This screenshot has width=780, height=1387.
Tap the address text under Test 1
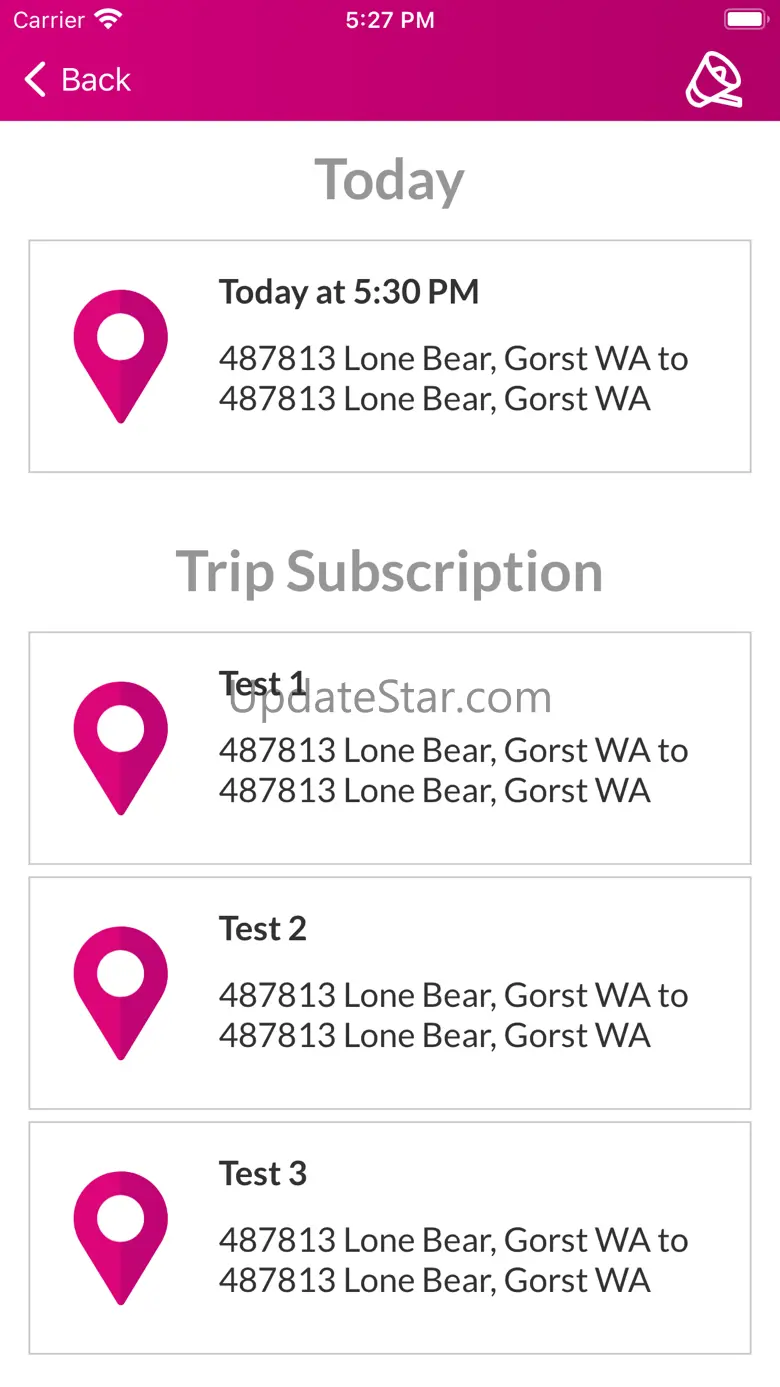coord(453,771)
